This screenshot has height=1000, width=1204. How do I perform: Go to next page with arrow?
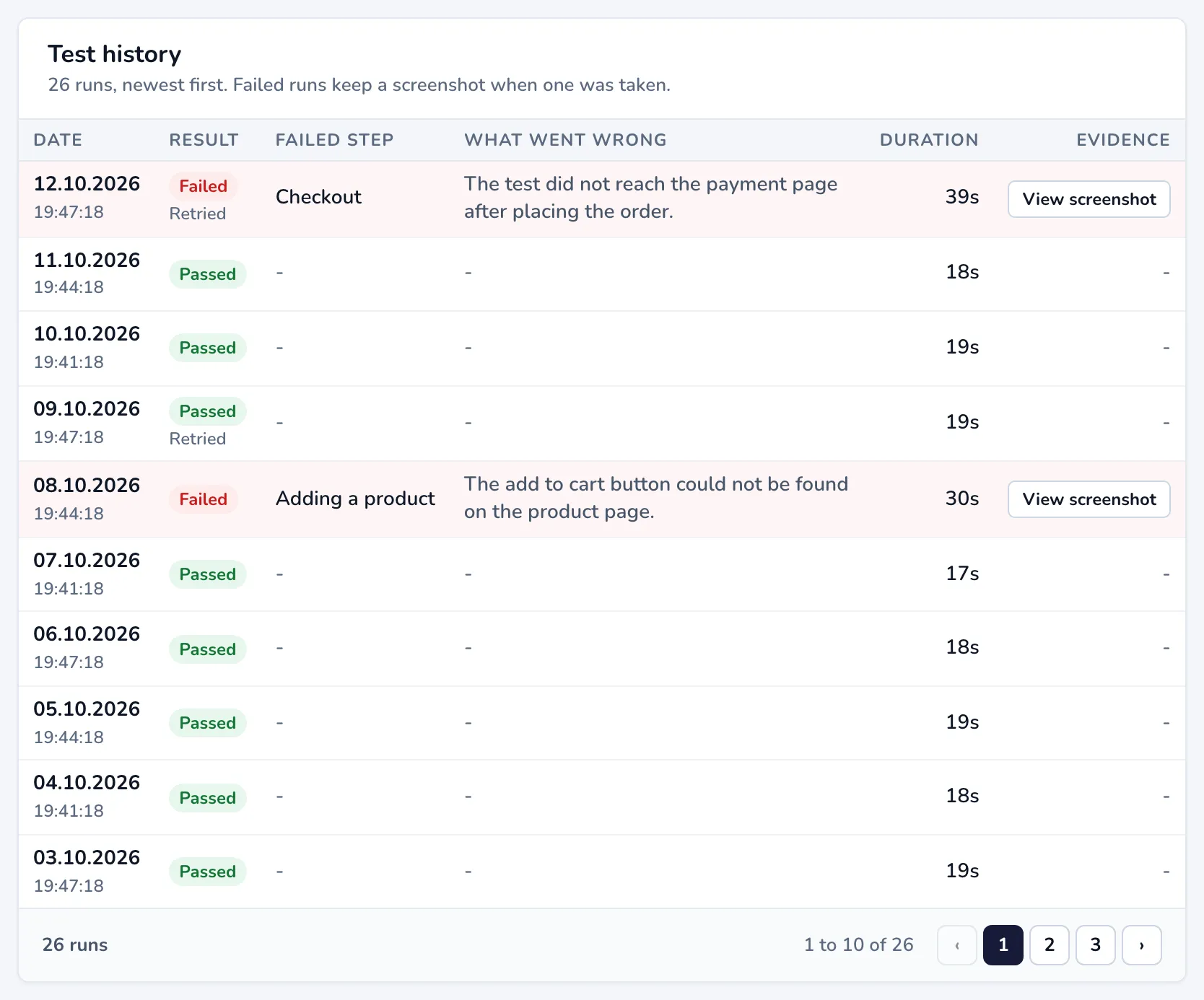pyautogui.click(x=1141, y=944)
